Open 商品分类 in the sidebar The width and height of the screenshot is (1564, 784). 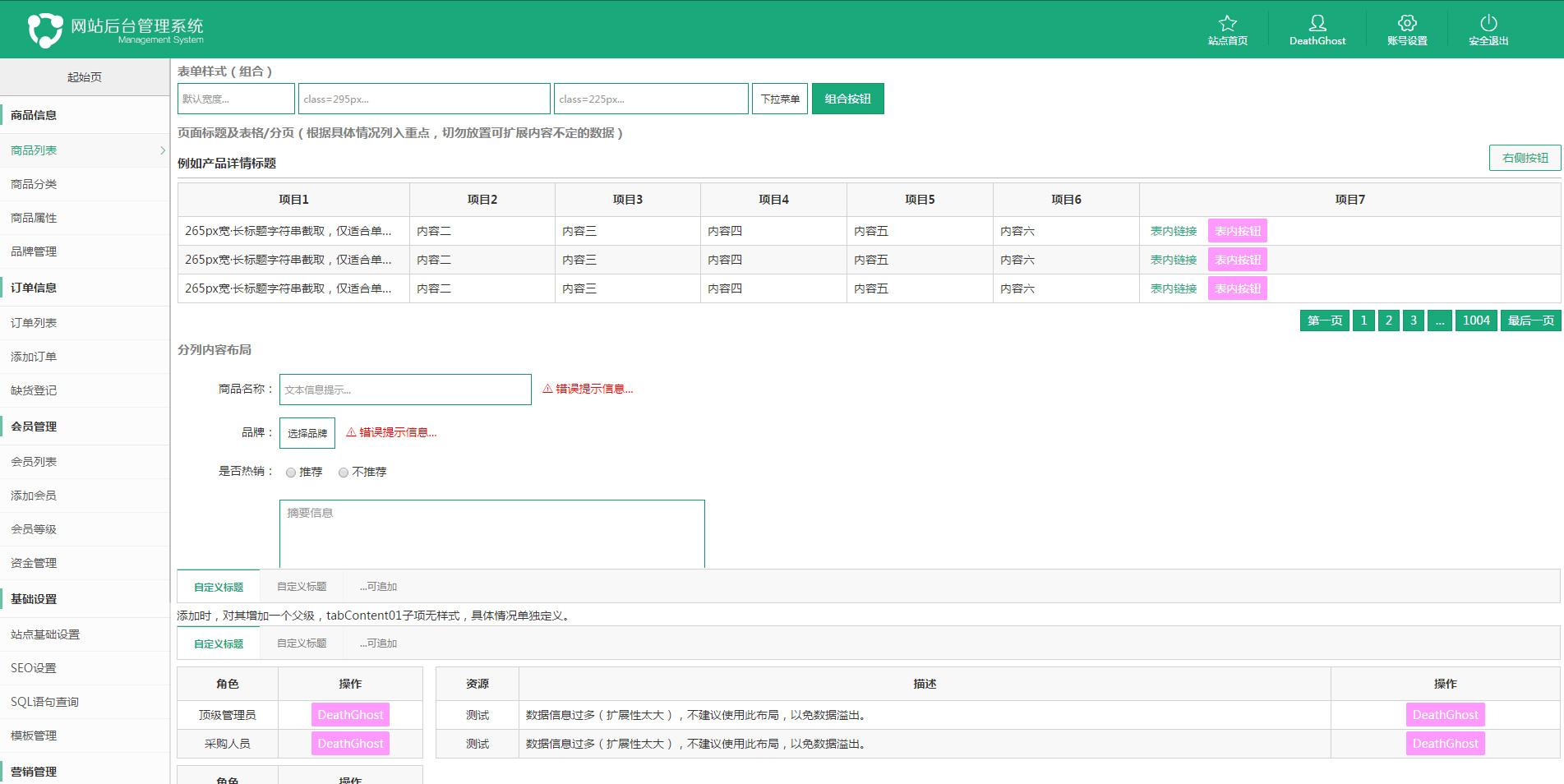pyautogui.click(x=34, y=184)
